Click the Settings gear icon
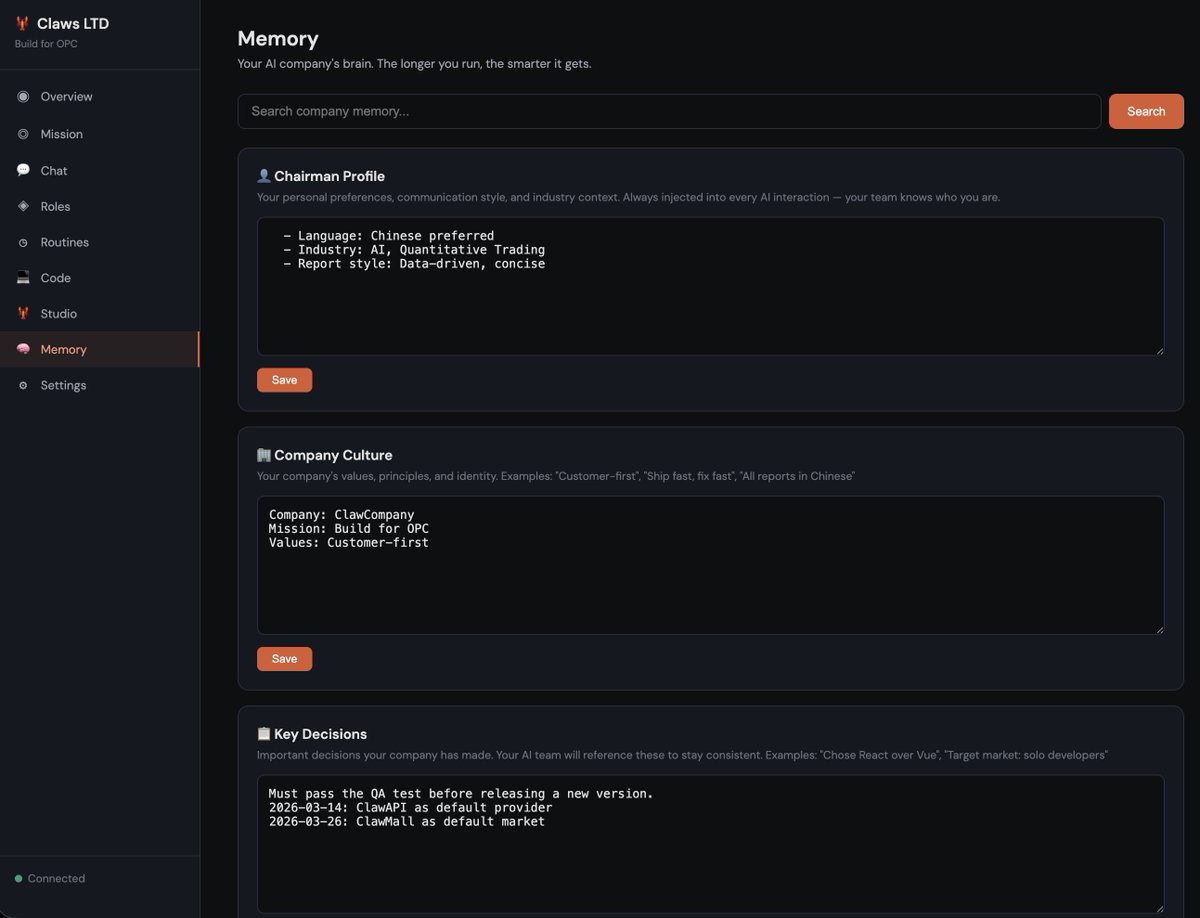 [x=23, y=385]
